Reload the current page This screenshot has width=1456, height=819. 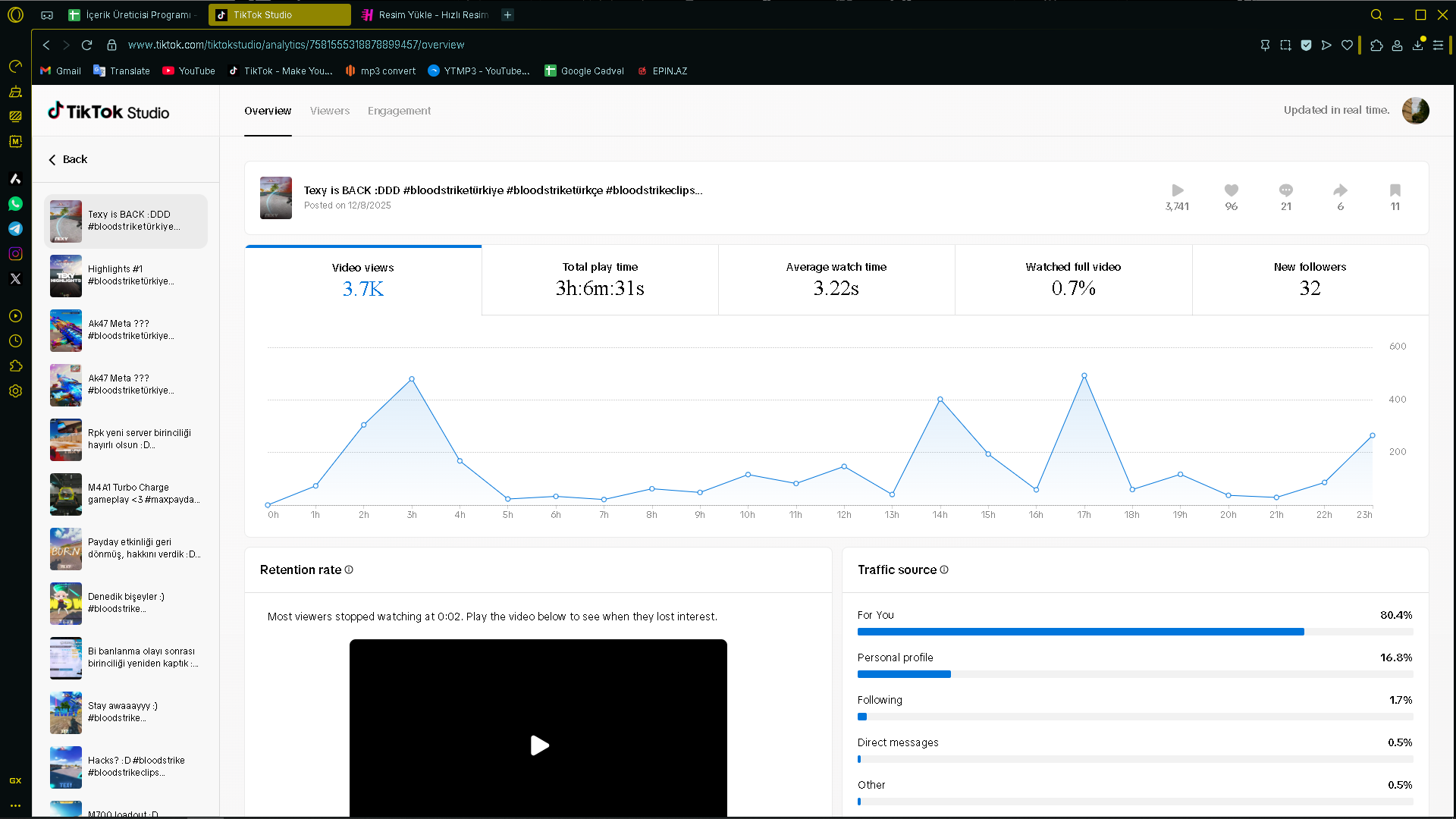[x=87, y=45]
